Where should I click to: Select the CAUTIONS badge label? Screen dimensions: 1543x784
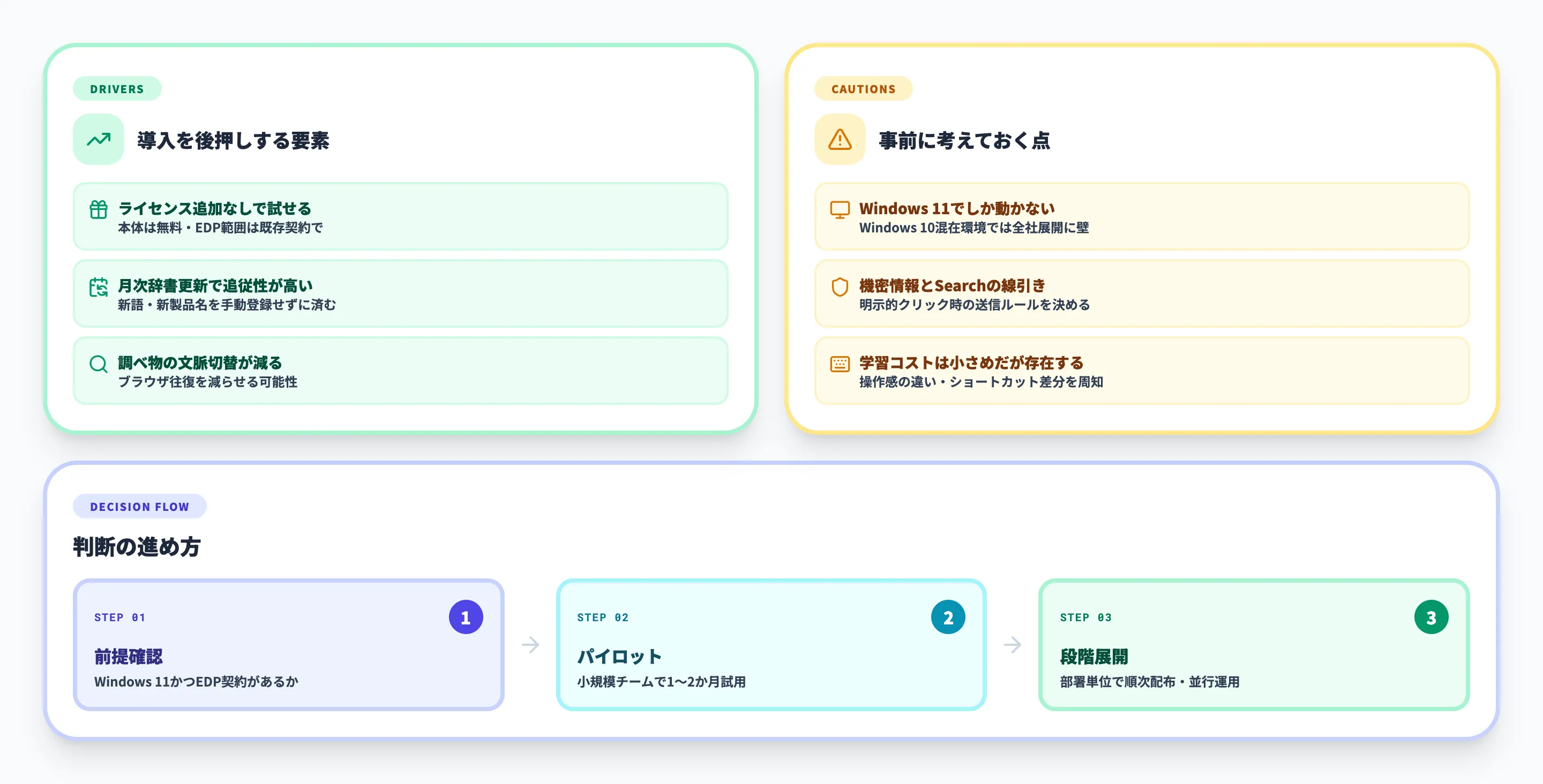tap(863, 89)
